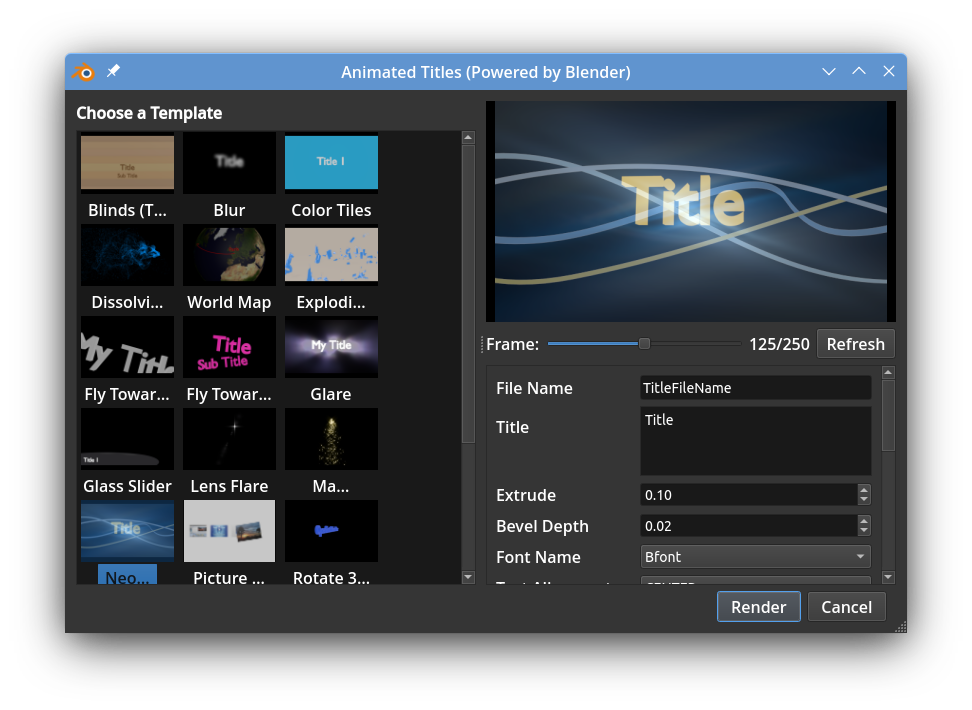The height and width of the screenshot is (710, 972).
Task: Click the Frame splitter grip handle
Action: pyautogui.click(x=482, y=344)
